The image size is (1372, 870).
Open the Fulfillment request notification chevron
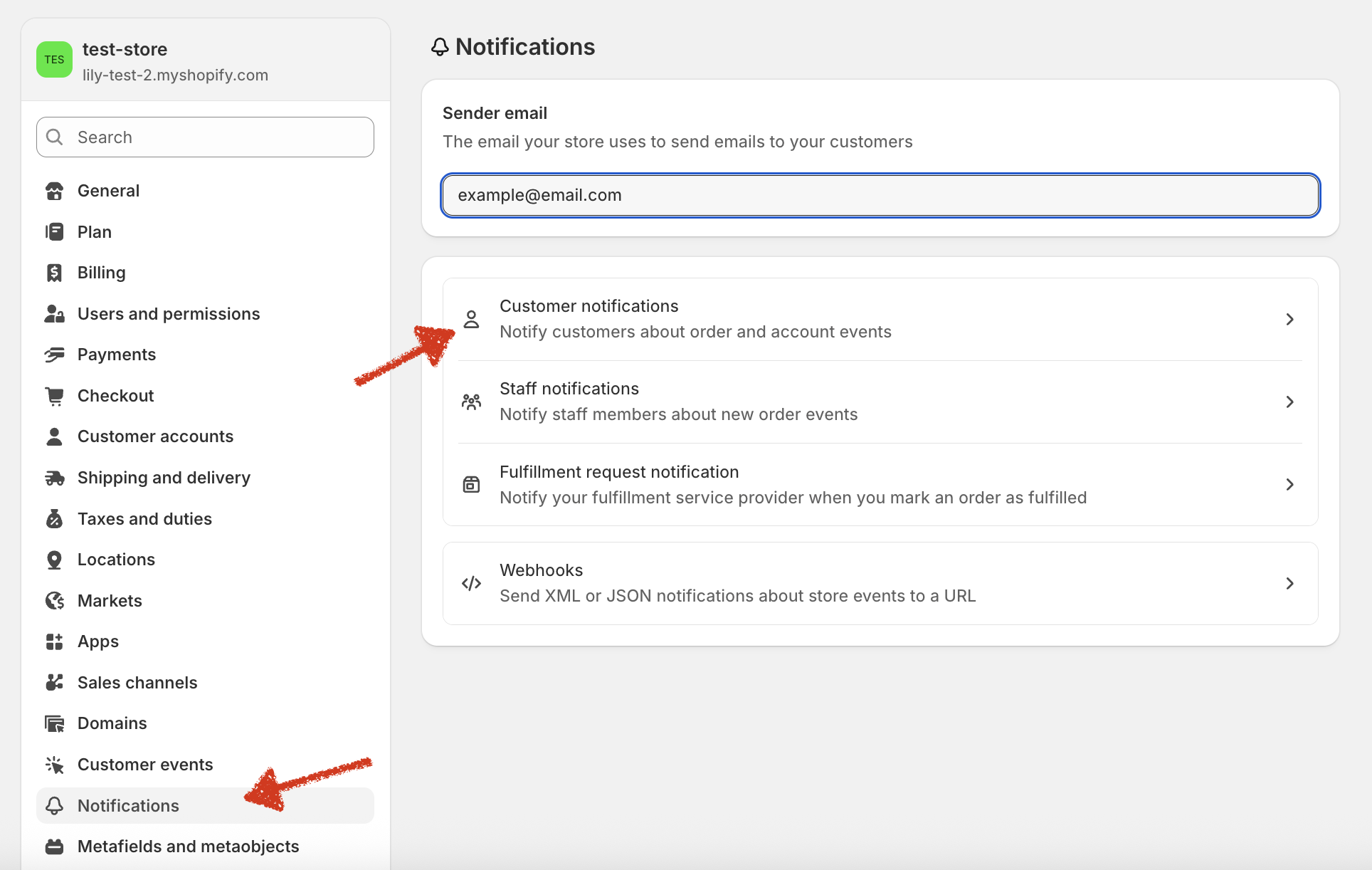[1289, 485]
